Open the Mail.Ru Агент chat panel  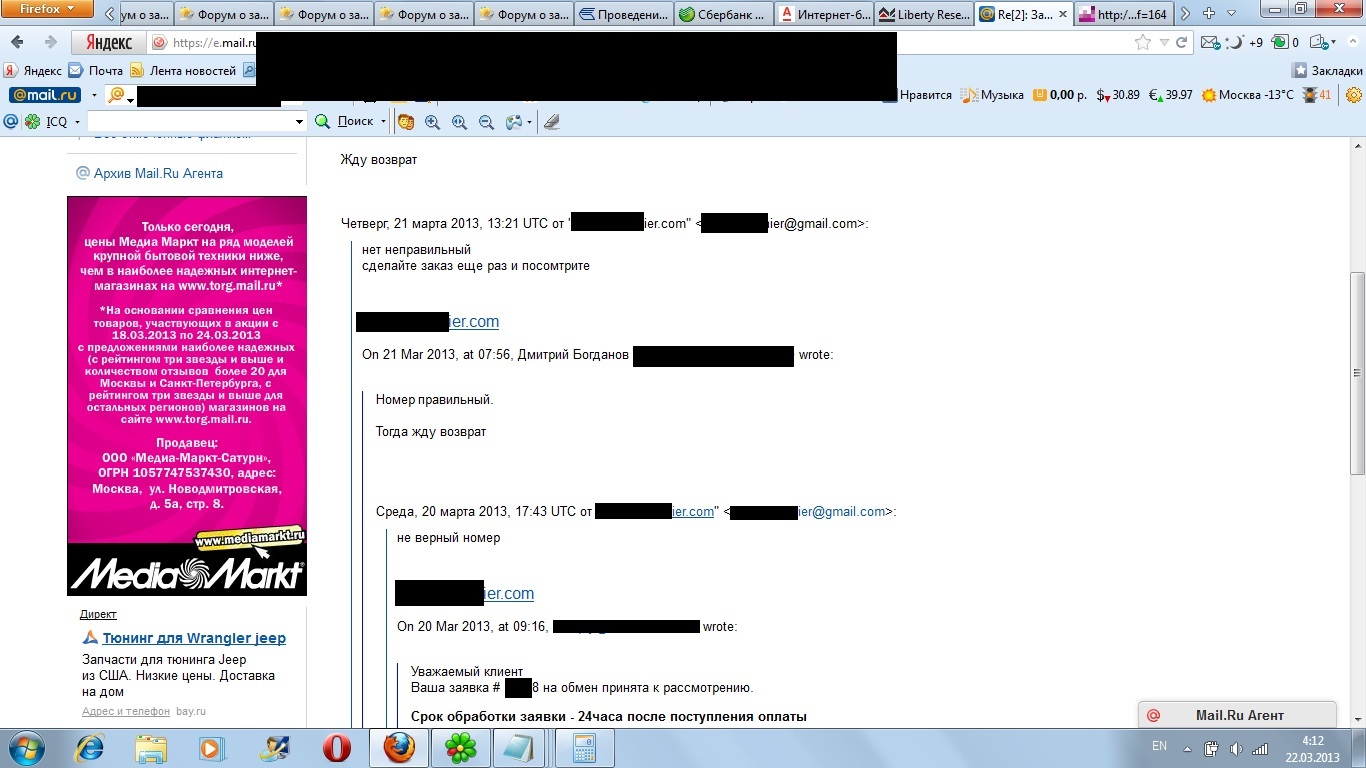click(x=1237, y=715)
